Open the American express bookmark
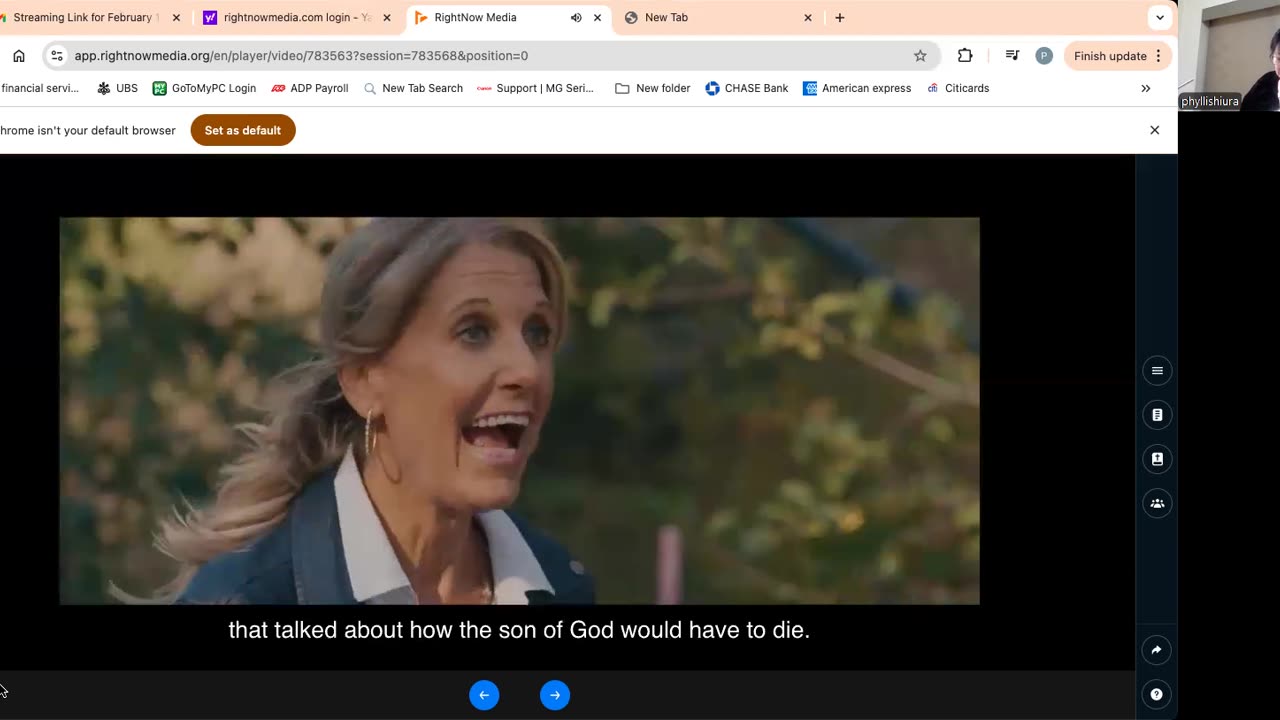The height and width of the screenshot is (720, 1280). tap(857, 88)
